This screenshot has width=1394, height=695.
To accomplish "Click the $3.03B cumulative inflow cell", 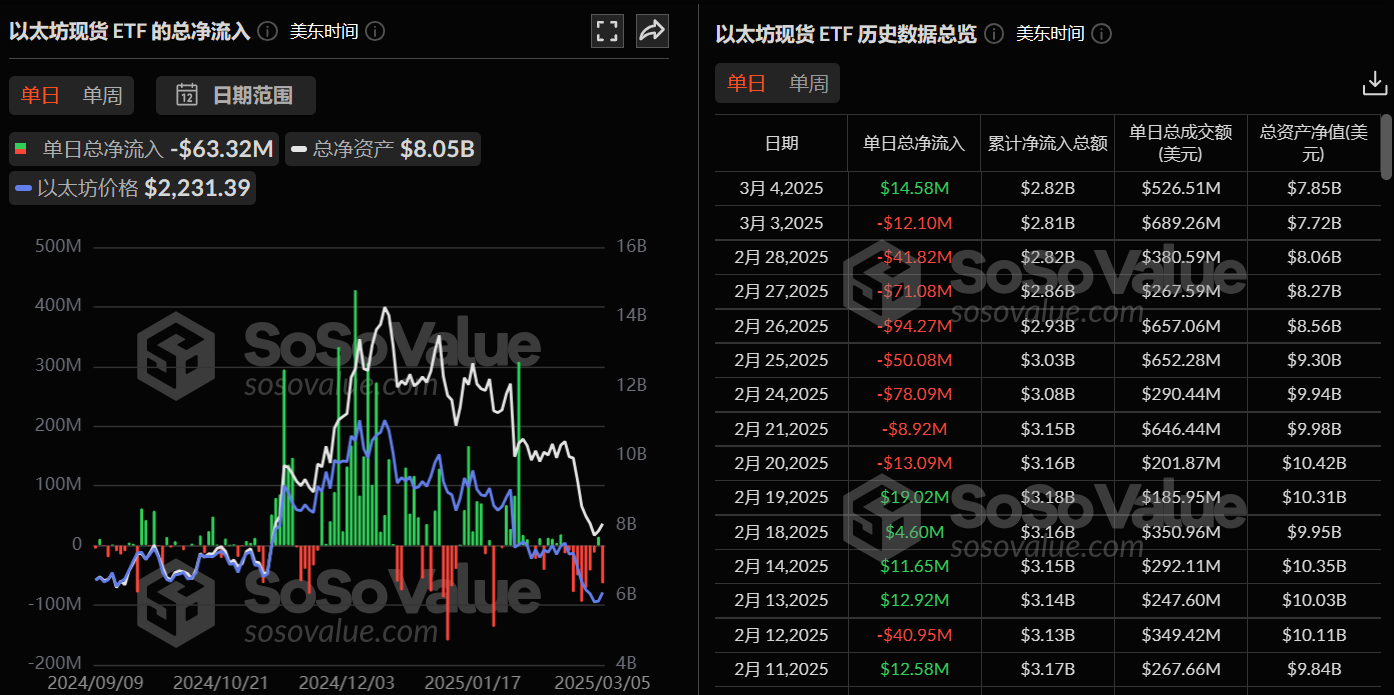I will (x=1047, y=360).
